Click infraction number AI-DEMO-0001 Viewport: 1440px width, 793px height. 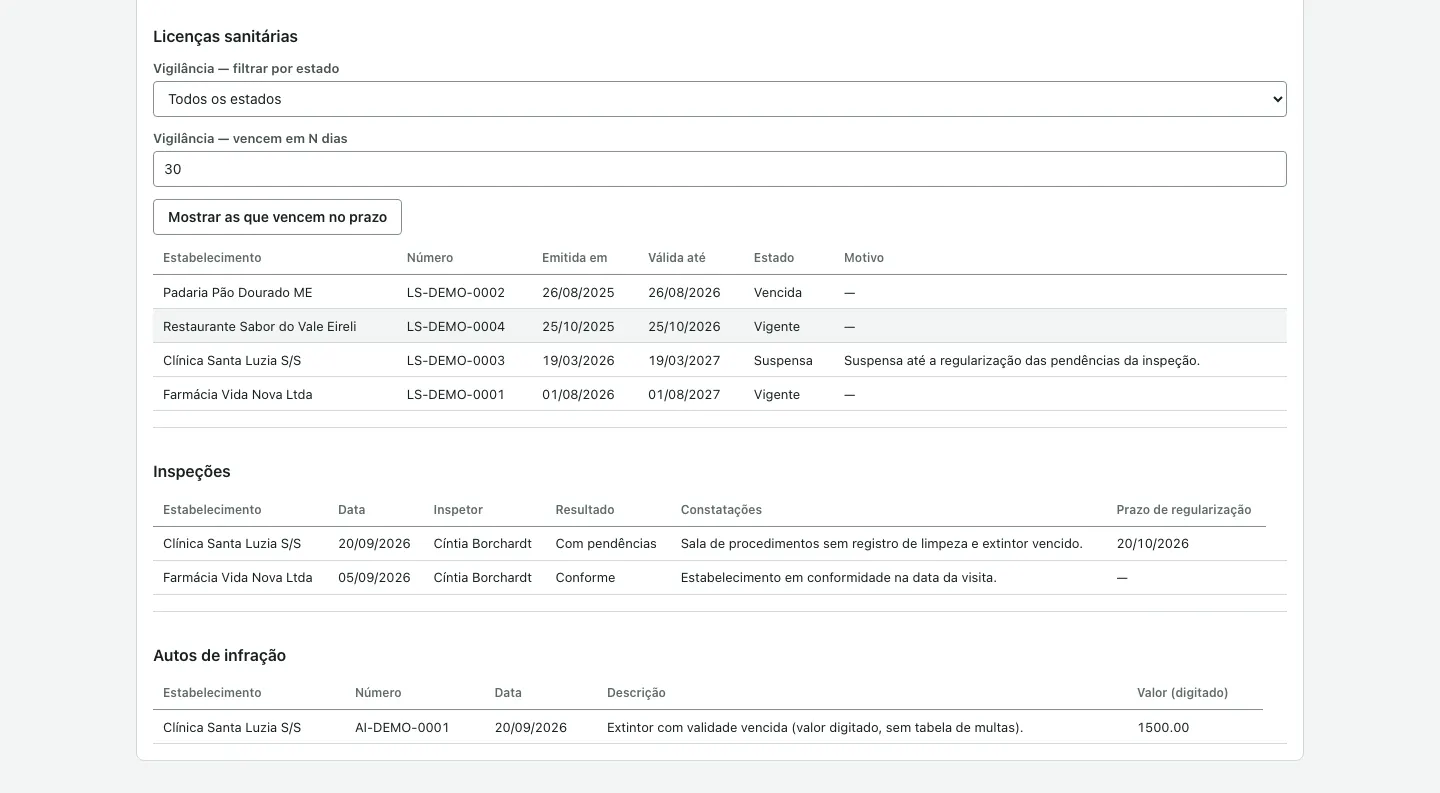402,728
